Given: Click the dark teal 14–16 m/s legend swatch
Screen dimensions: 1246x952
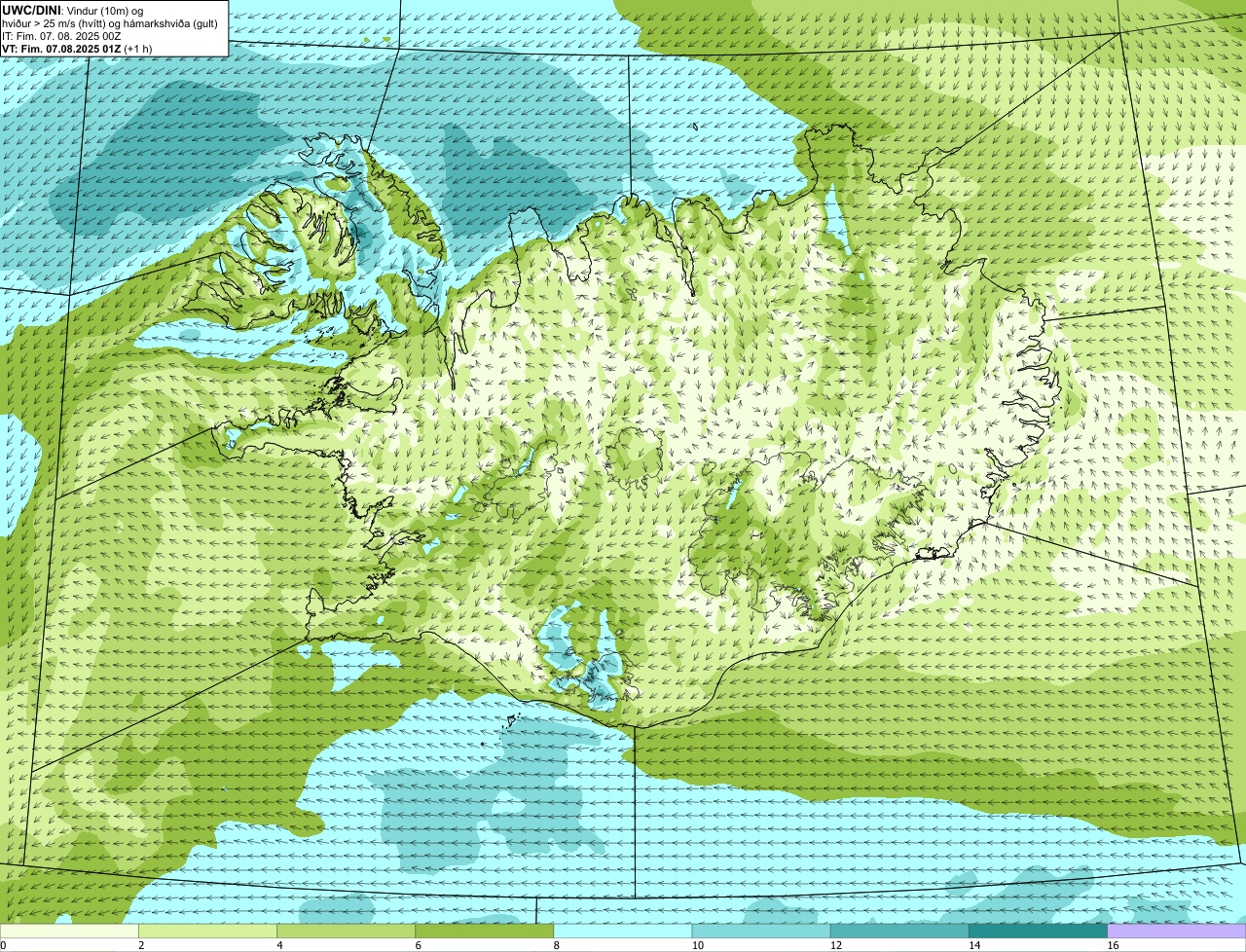Looking at the screenshot, I should click(1038, 931).
